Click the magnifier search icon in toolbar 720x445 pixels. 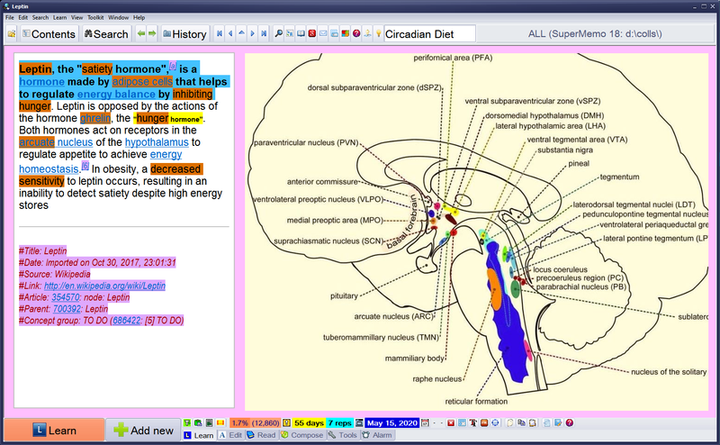[x=279, y=34]
